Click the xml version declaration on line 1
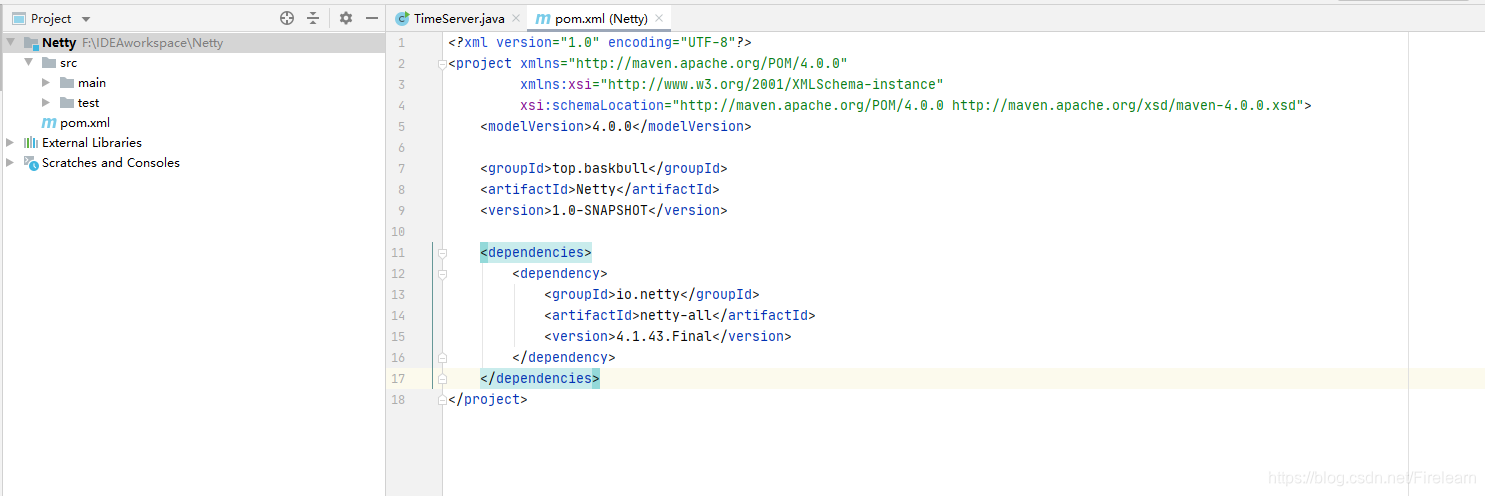 600,42
